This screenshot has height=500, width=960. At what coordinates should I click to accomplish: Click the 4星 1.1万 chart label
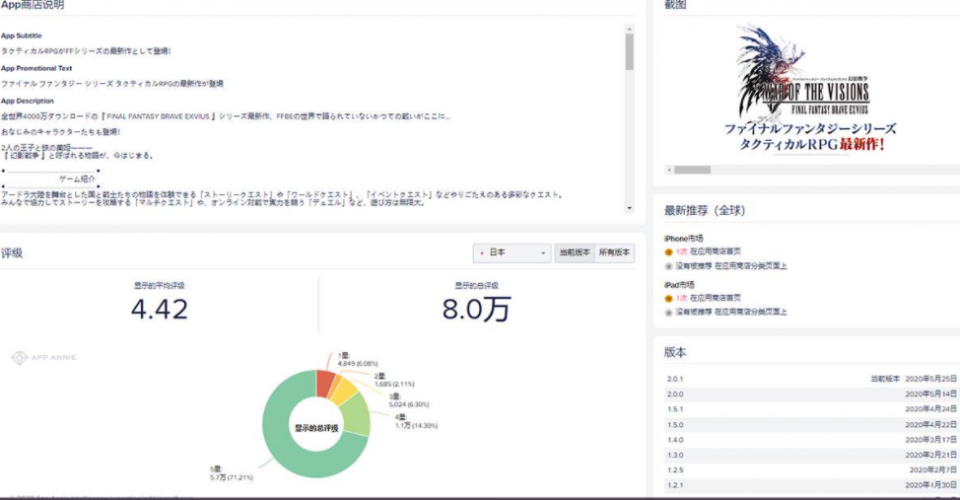416,422
